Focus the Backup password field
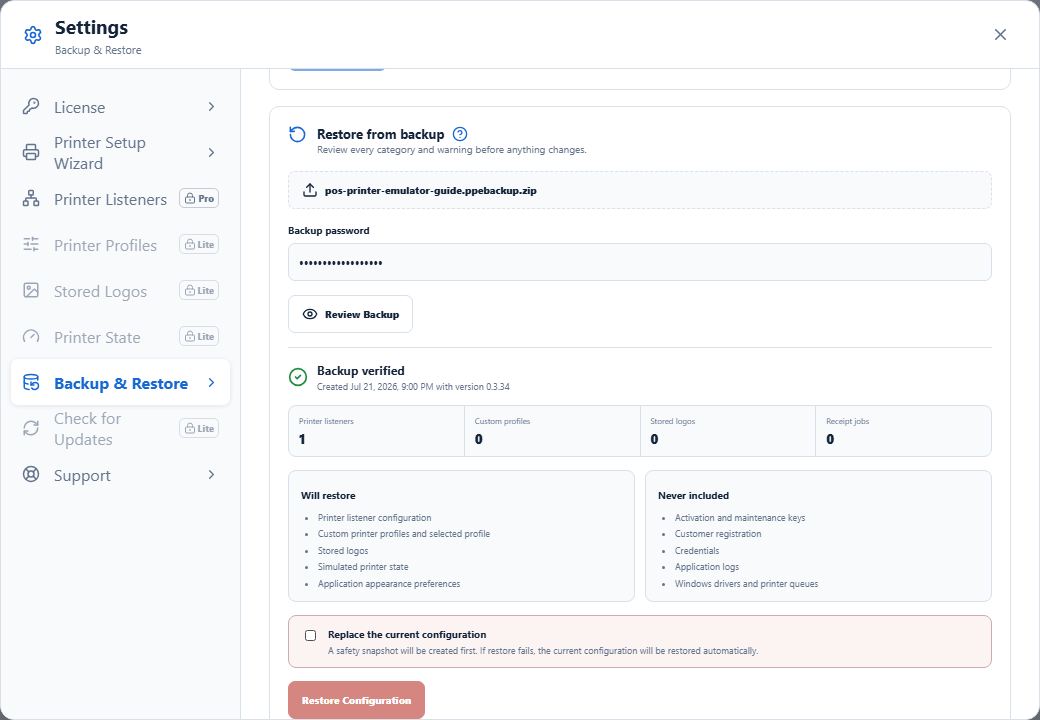Image resolution: width=1040 pixels, height=720 pixels. click(639, 262)
